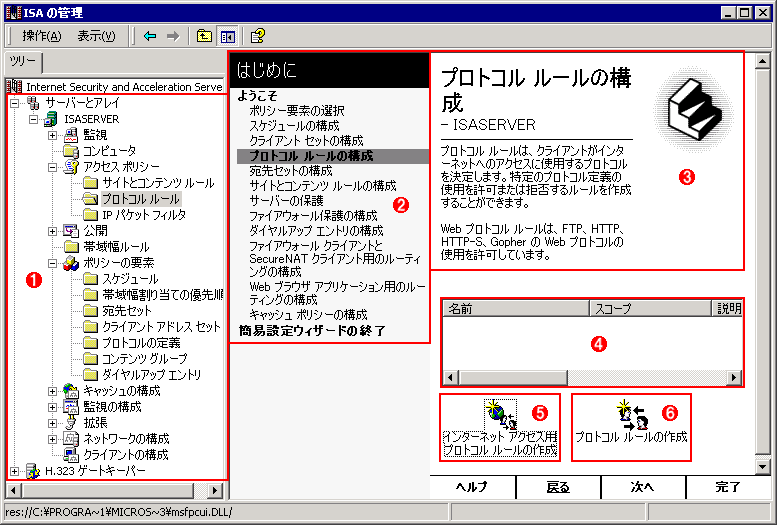Viewport: 777px width, 525px height.
Task: Click the Up one level folder icon
Action: [x=204, y=36]
